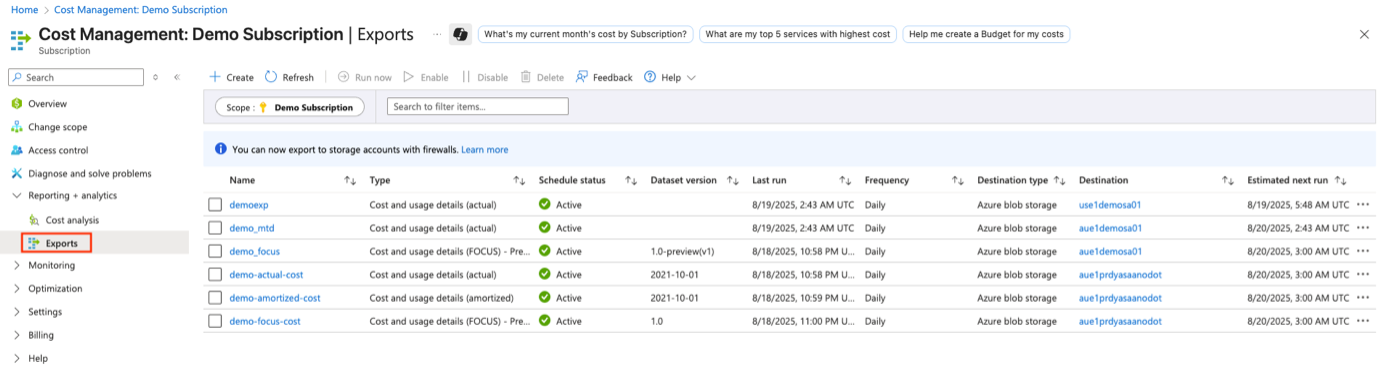
Task: Open the demo_mtd row ellipsis menu
Action: (1363, 228)
